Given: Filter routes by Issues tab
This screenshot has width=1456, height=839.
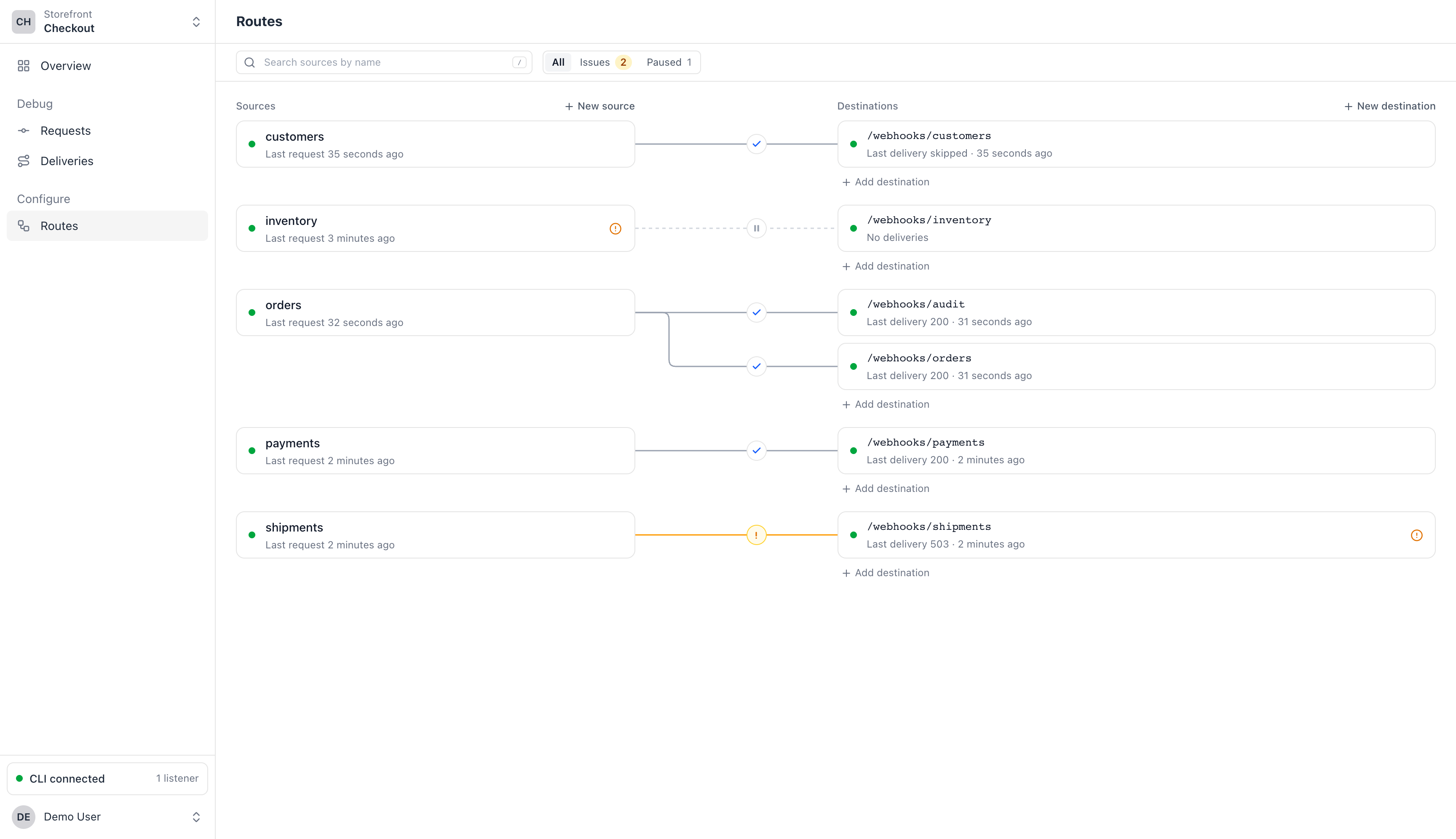Looking at the screenshot, I should point(605,62).
